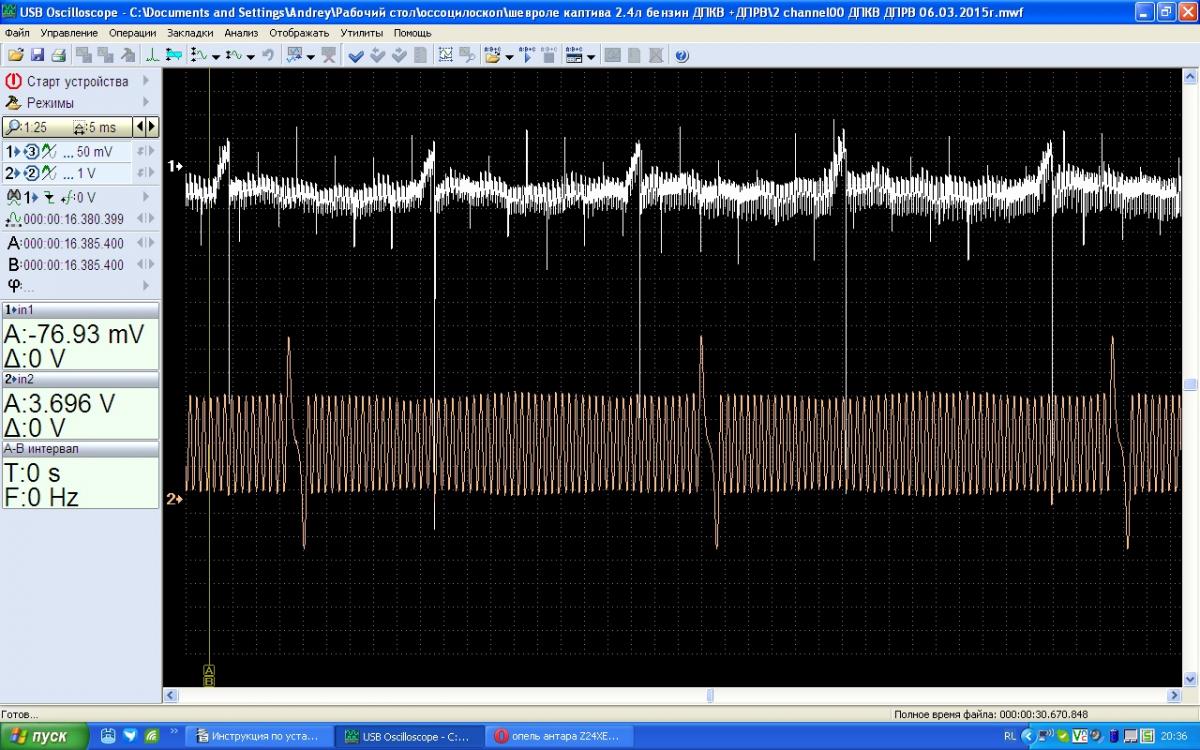Click the blue checkmark toolbar icon

(355, 56)
